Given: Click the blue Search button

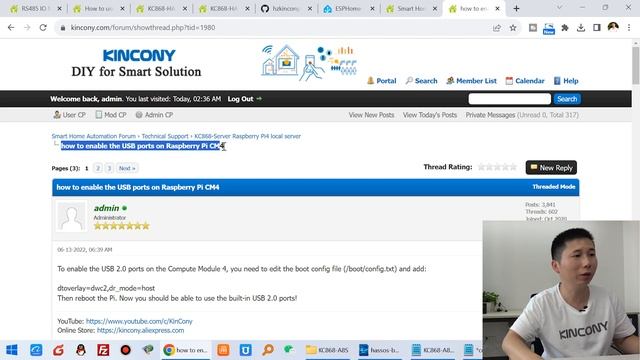Looking at the screenshot, I should tap(567, 99).
